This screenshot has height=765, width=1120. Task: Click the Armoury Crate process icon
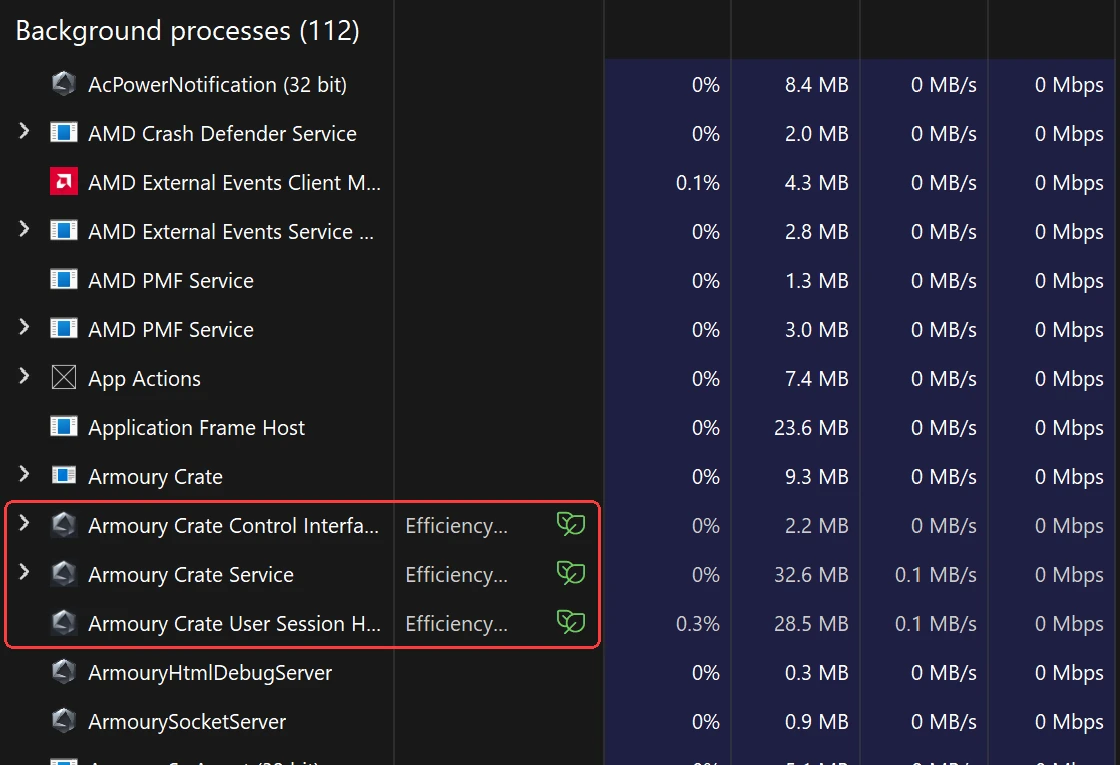pos(64,475)
